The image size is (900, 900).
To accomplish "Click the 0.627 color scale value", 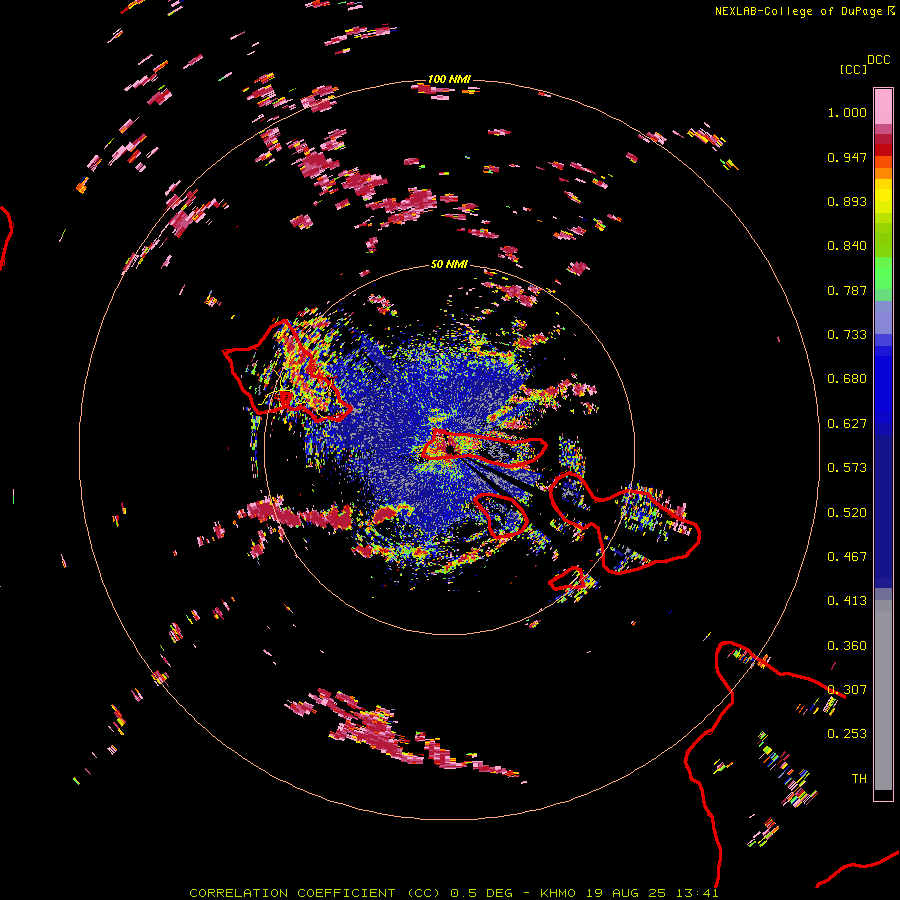I will click(847, 424).
